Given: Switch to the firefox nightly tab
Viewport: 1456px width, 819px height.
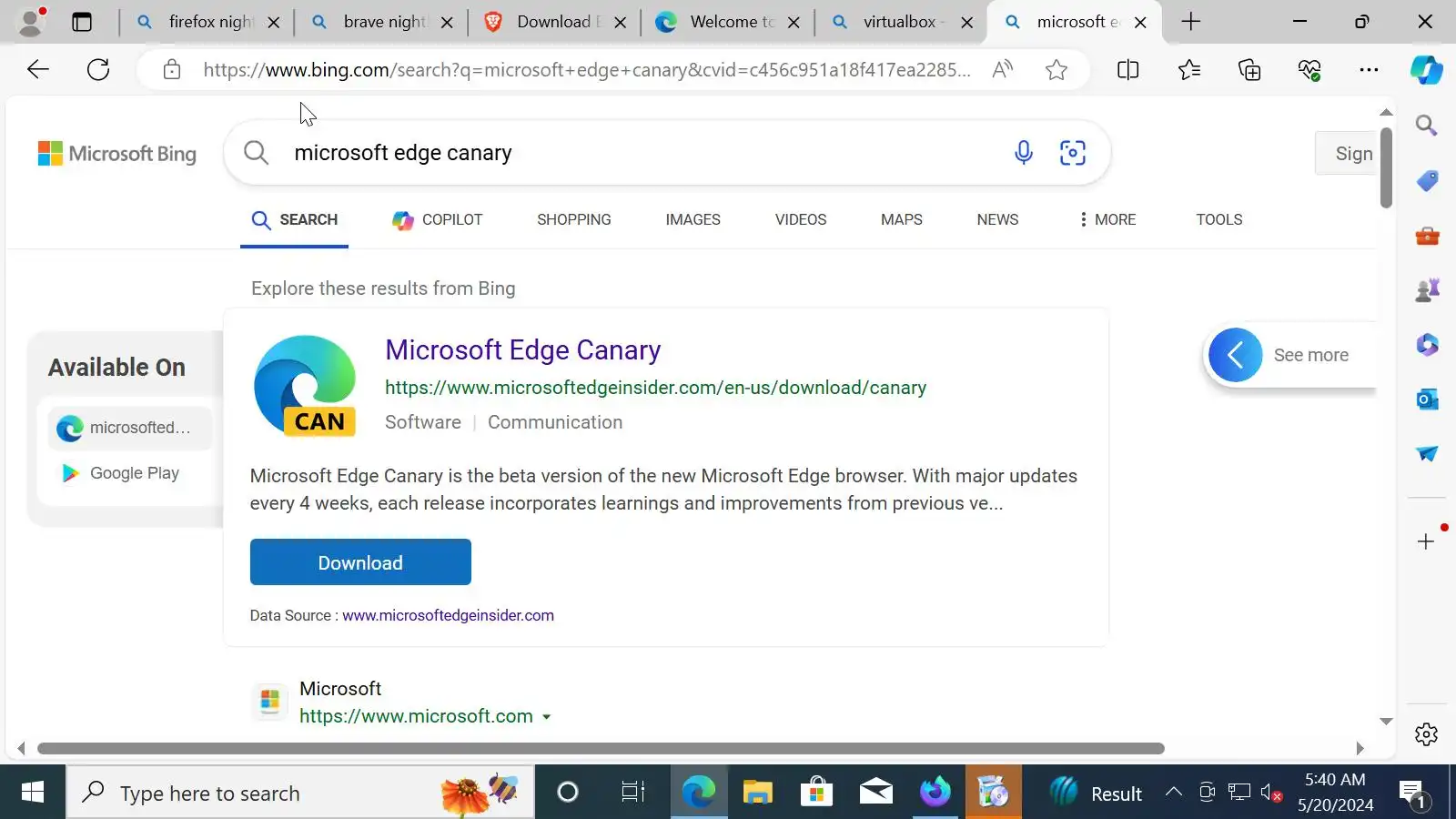Looking at the screenshot, I should coord(210,22).
